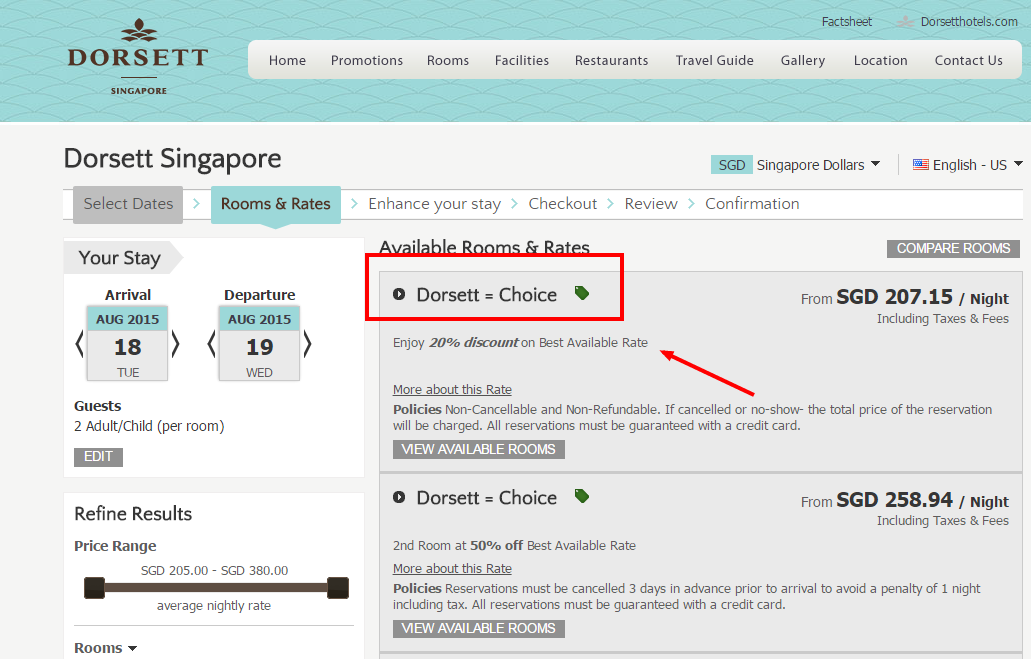1031x659 pixels.
Task: Open the Travel Guide page
Action: click(x=715, y=61)
